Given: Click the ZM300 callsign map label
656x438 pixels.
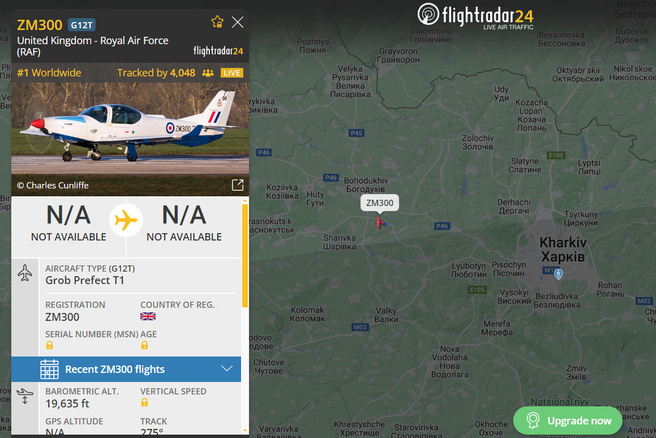Looking at the screenshot, I should [379, 203].
